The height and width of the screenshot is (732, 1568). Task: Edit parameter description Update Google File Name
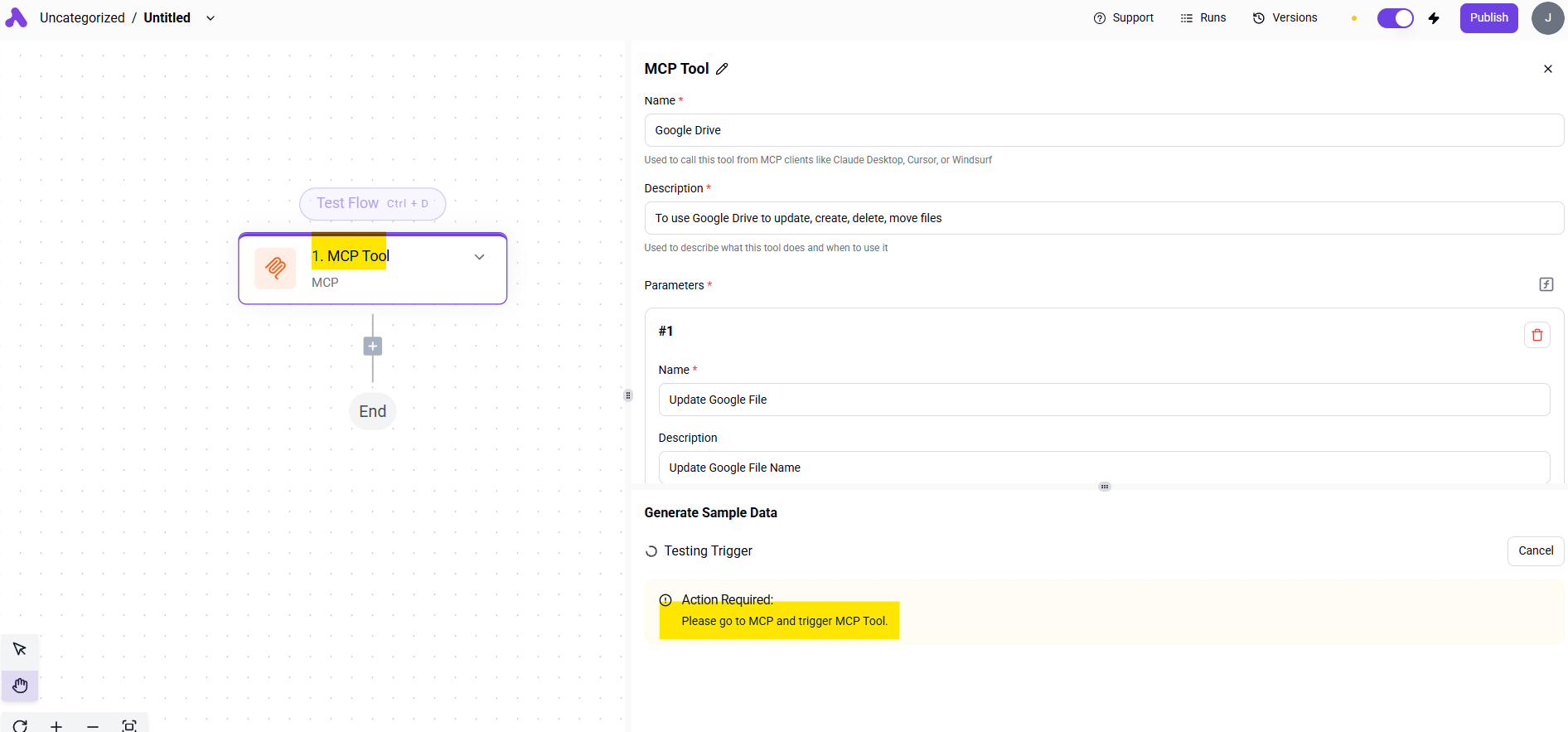pos(1104,468)
